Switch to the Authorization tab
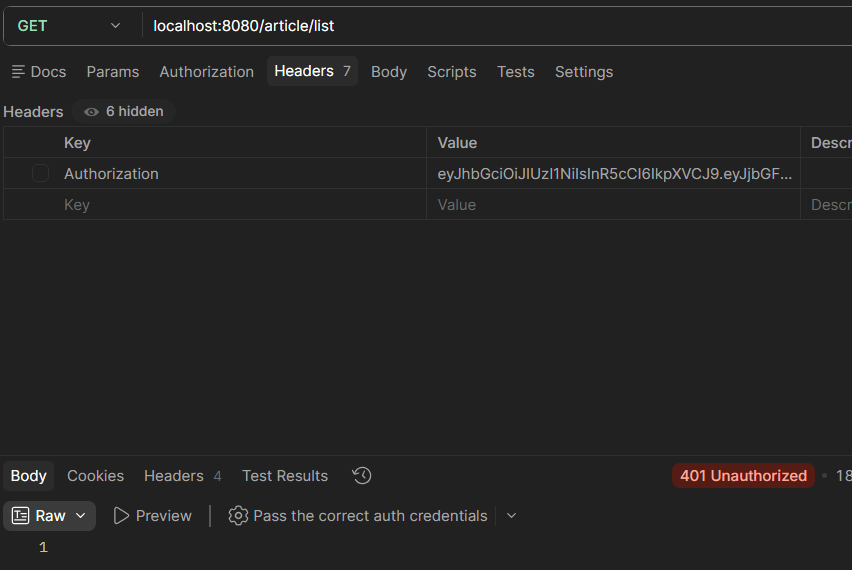The width and height of the screenshot is (852, 570). 206,72
